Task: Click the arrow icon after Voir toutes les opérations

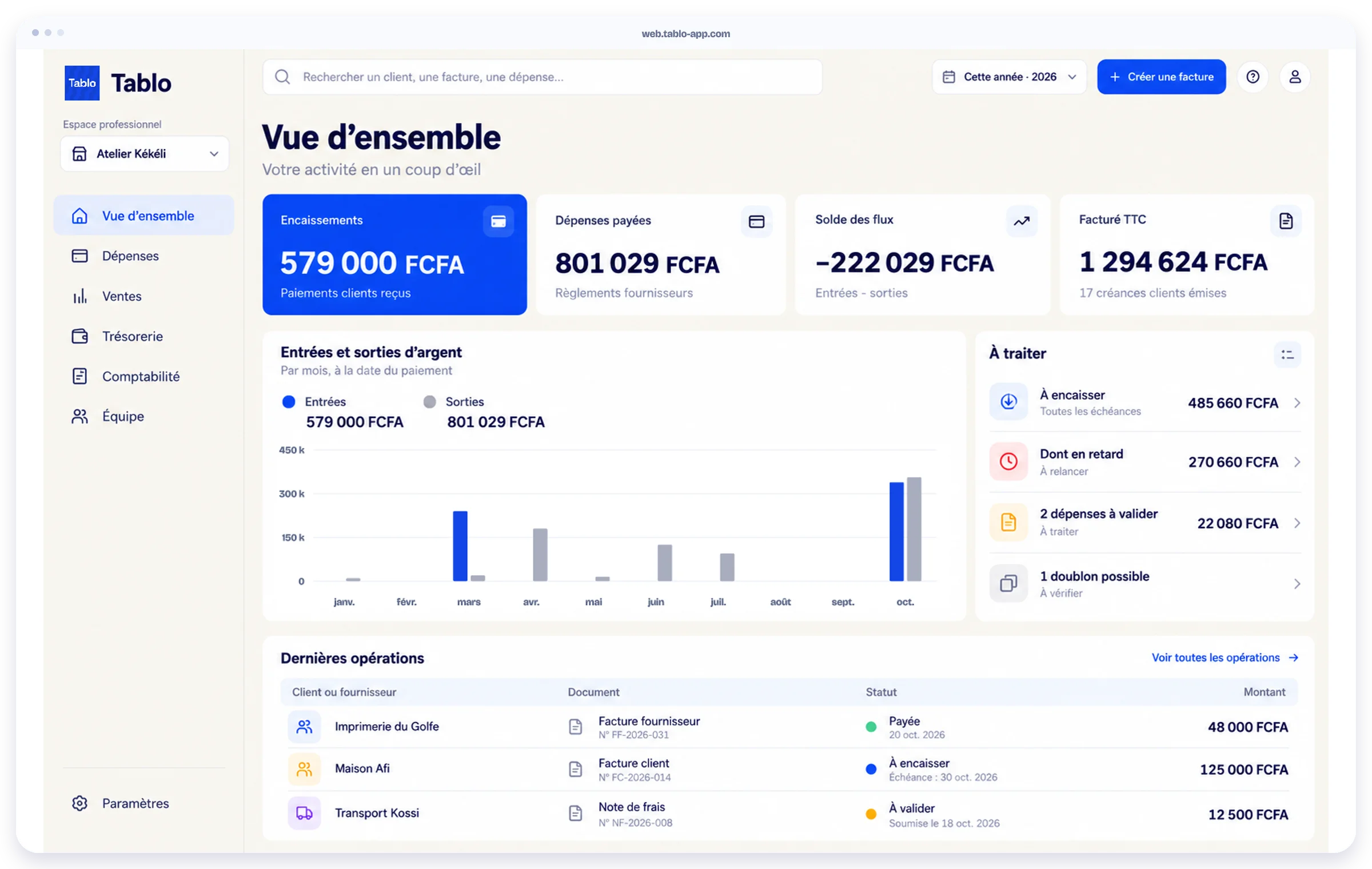Action: tap(1294, 657)
